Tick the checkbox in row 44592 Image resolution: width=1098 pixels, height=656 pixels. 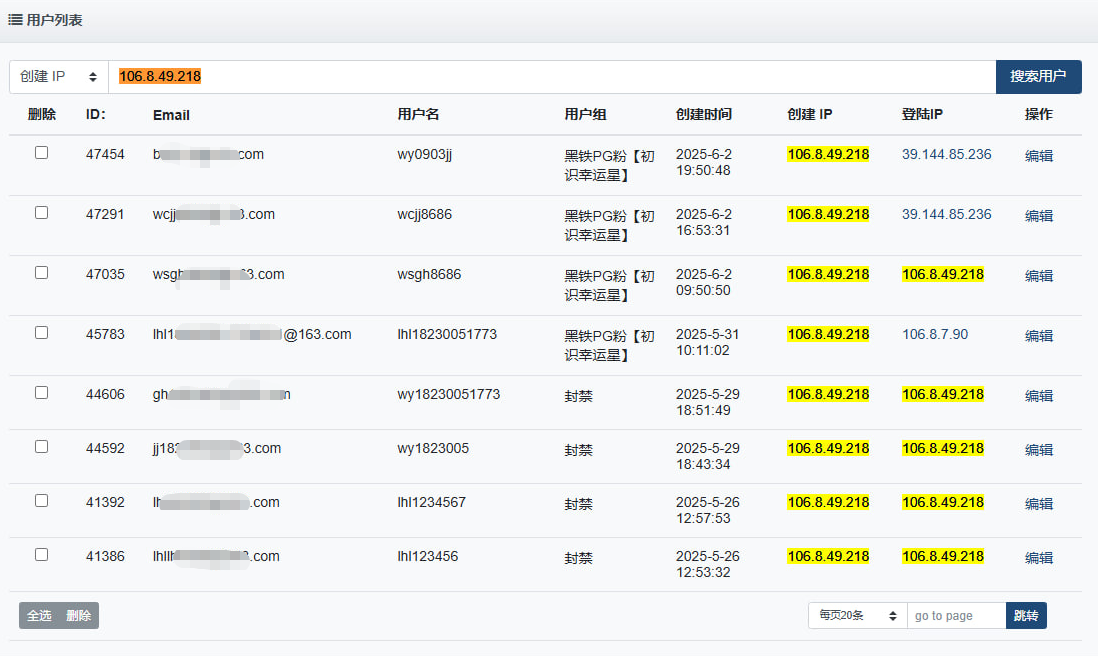[41, 447]
